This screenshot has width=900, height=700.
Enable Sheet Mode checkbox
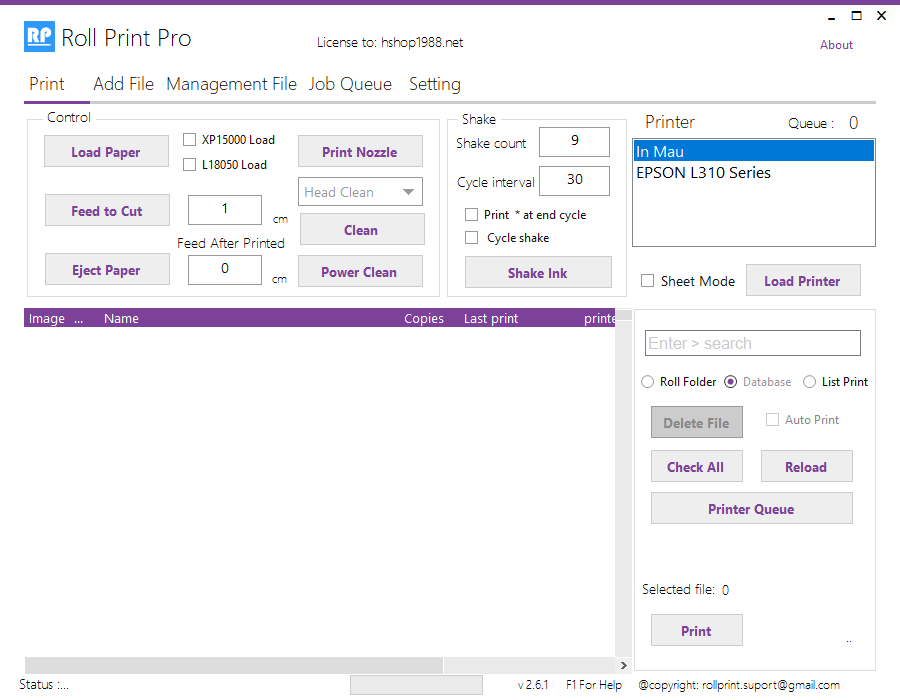coord(648,281)
